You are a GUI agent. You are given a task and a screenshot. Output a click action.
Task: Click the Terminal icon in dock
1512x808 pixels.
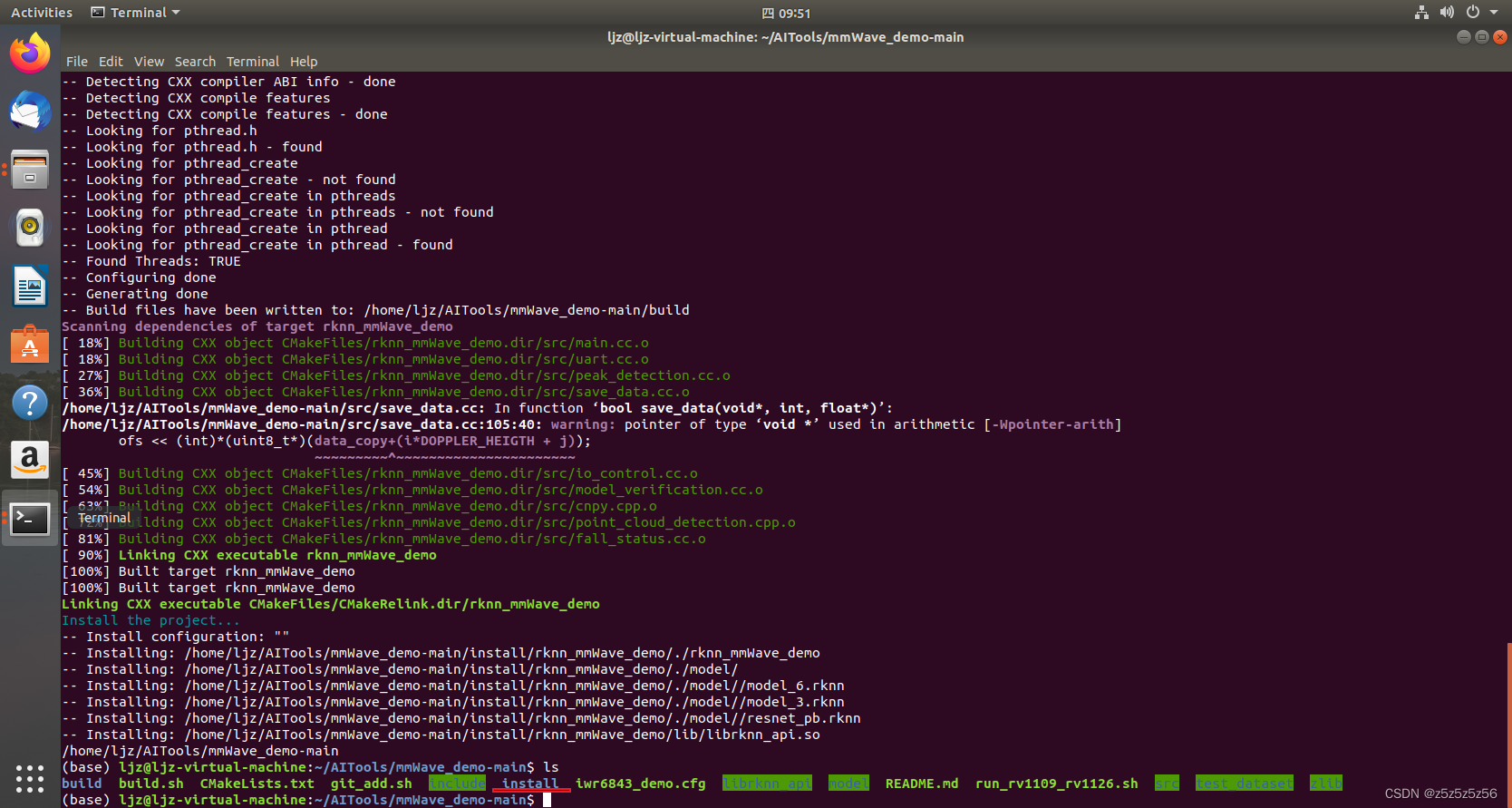30,519
